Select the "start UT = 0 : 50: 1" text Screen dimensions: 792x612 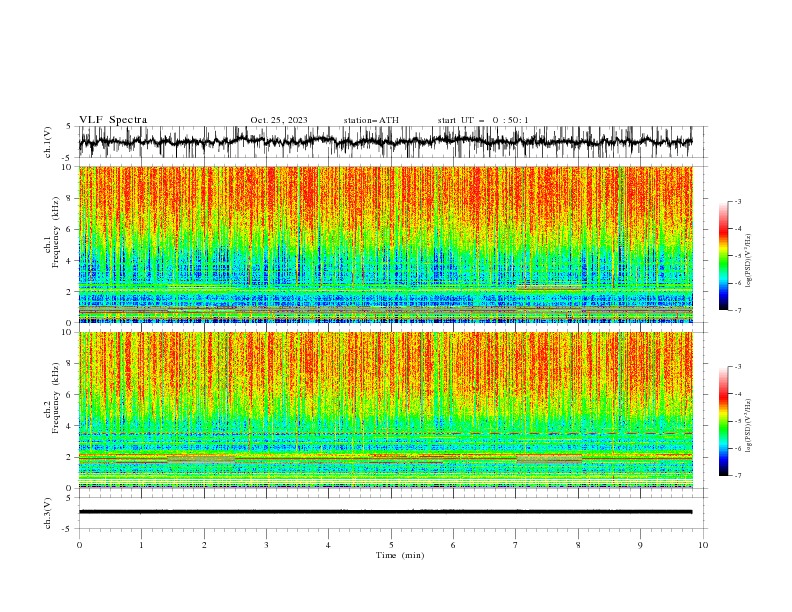click(x=483, y=120)
